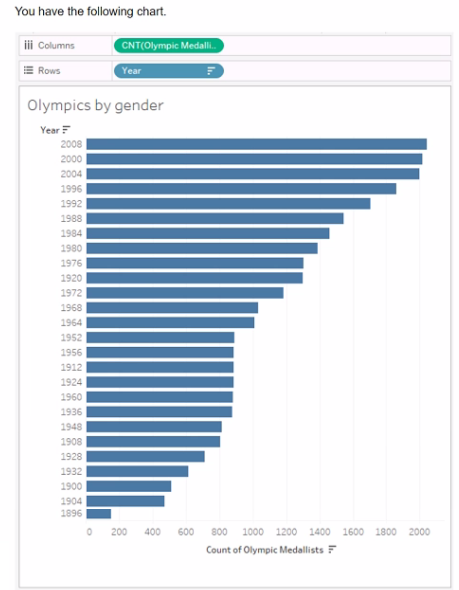Select the CNT(Olympic Medalli.. pill

click(x=169, y=46)
